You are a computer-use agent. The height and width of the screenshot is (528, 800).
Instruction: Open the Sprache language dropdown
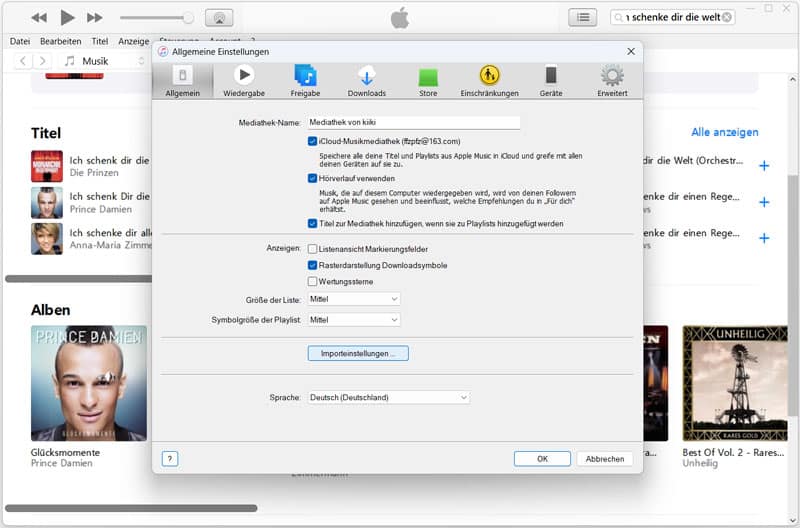[x=388, y=398]
